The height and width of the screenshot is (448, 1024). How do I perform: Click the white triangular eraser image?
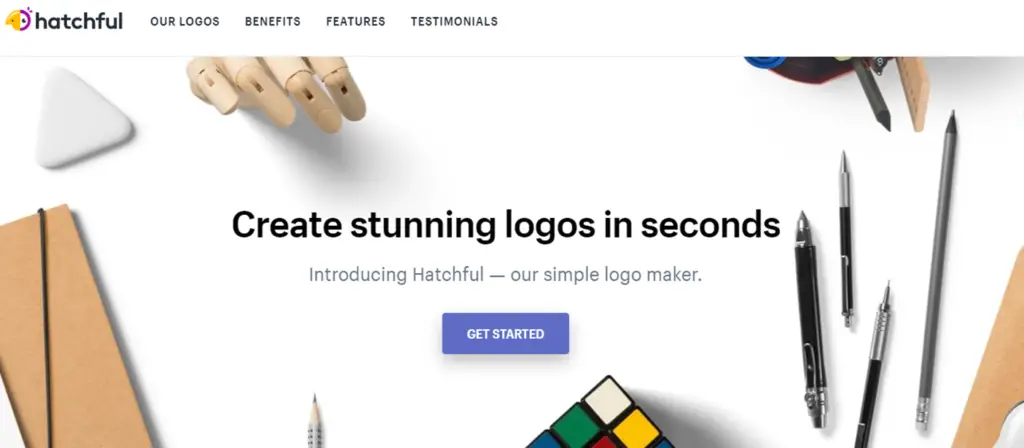click(x=80, y=116)
